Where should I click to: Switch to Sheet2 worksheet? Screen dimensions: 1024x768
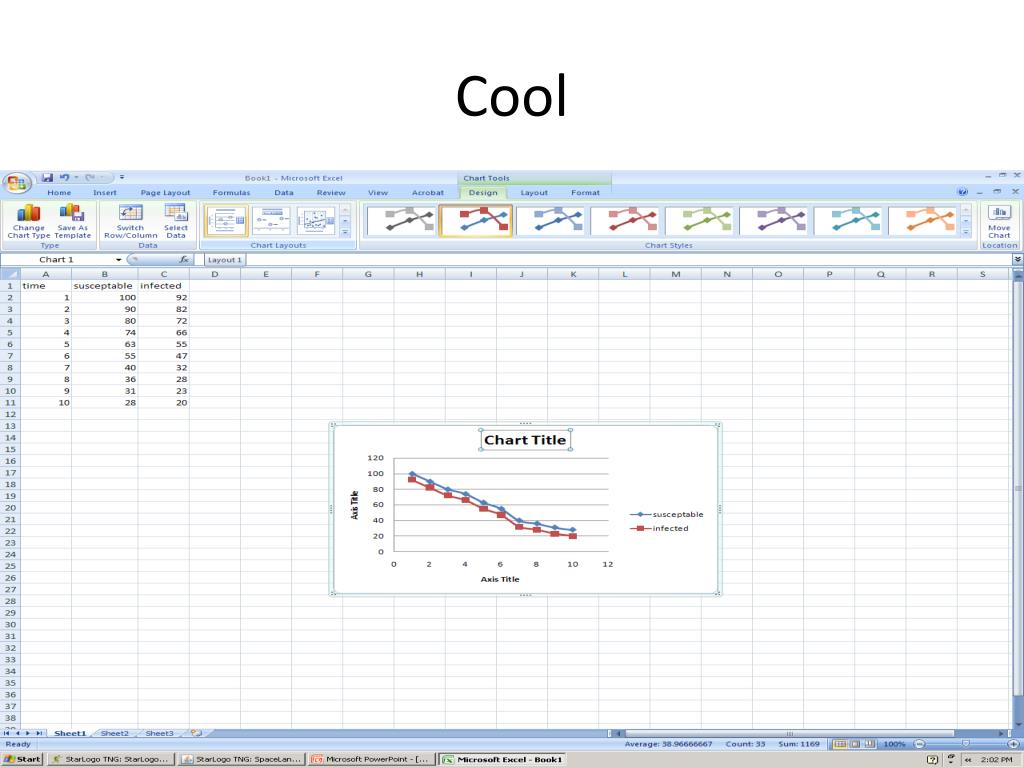coord(114,733)
